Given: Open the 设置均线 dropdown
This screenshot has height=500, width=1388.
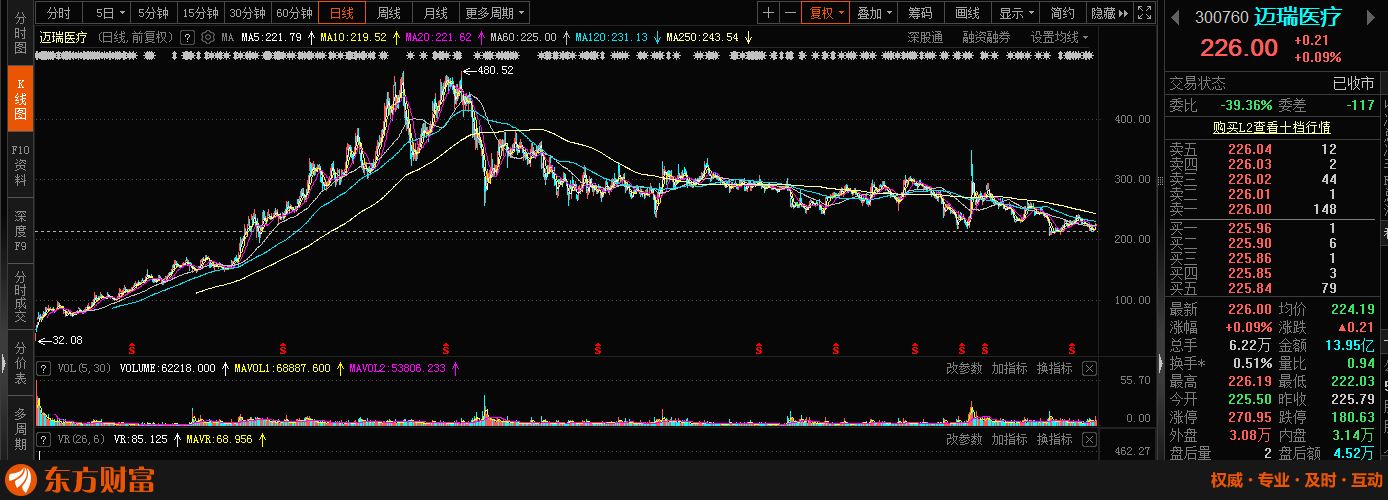Looking at the screenshot, I should tap(1060, 37).
